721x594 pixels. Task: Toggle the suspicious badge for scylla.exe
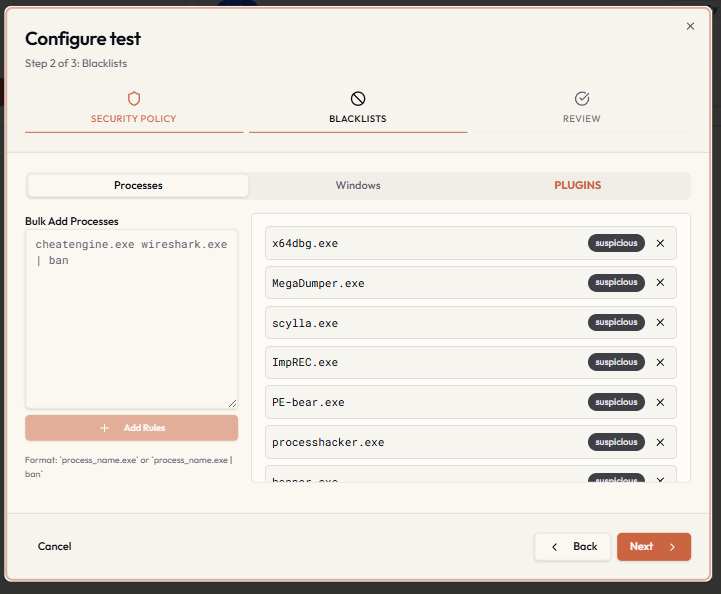(616, 322)
